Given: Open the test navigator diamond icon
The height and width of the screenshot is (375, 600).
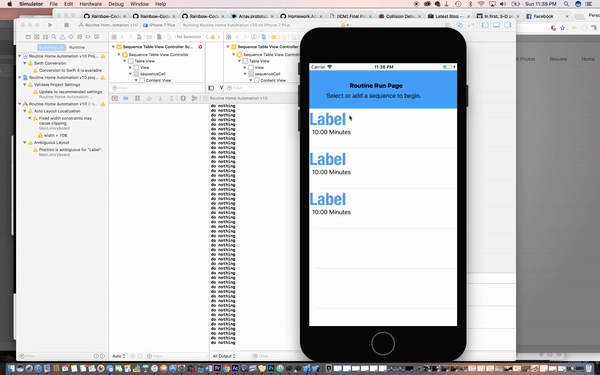Looking at the screenshot, I should pyautogui.click(x=71, y=37).
